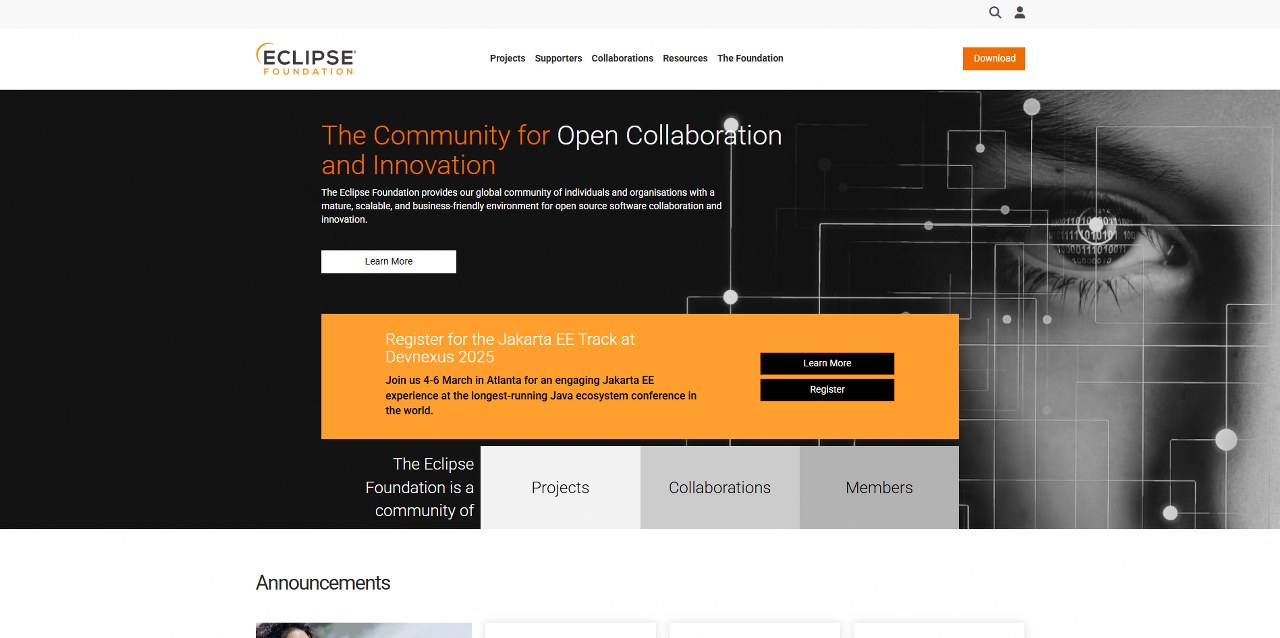Click white Learn More hero button
The height and width of the screenshot is (638, 1280).
click(388, 262)
